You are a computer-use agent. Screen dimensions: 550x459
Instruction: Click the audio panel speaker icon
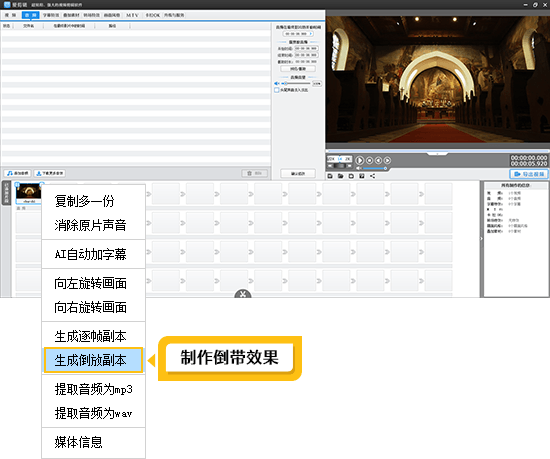pos(277,83)
